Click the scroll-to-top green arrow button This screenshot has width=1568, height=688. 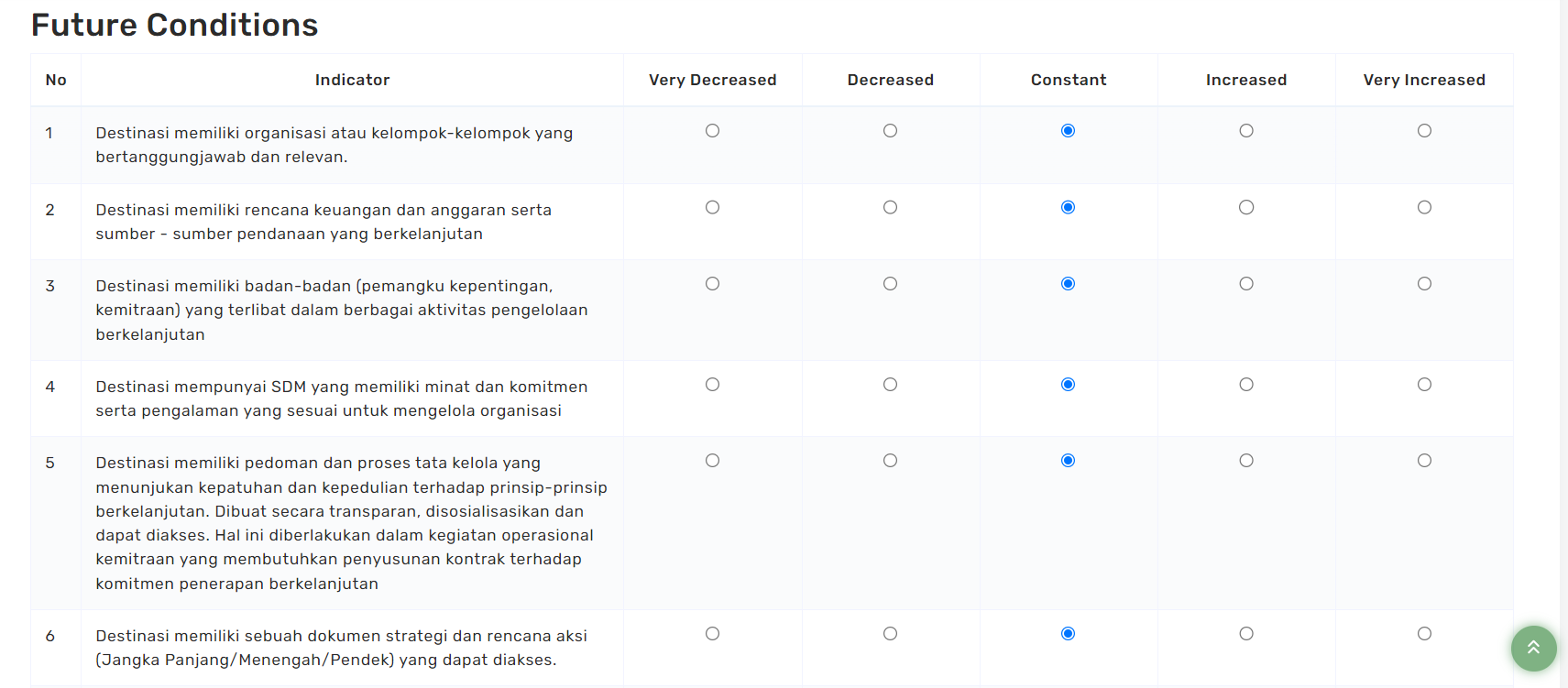(1533, 648)
